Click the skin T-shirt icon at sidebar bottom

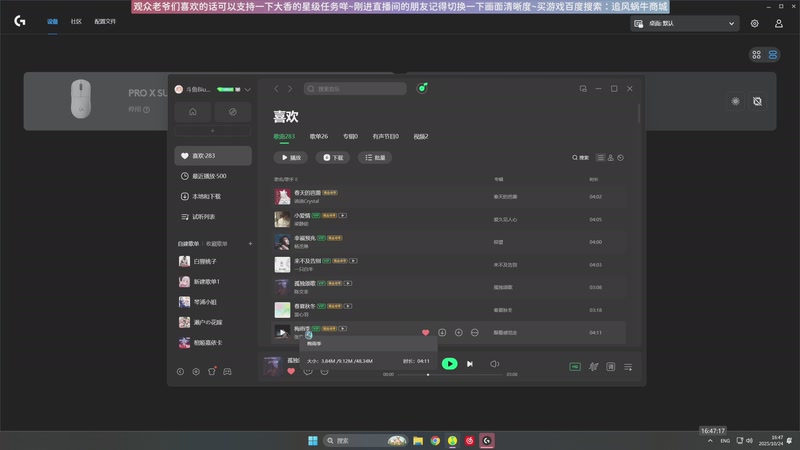coord(212,371)
